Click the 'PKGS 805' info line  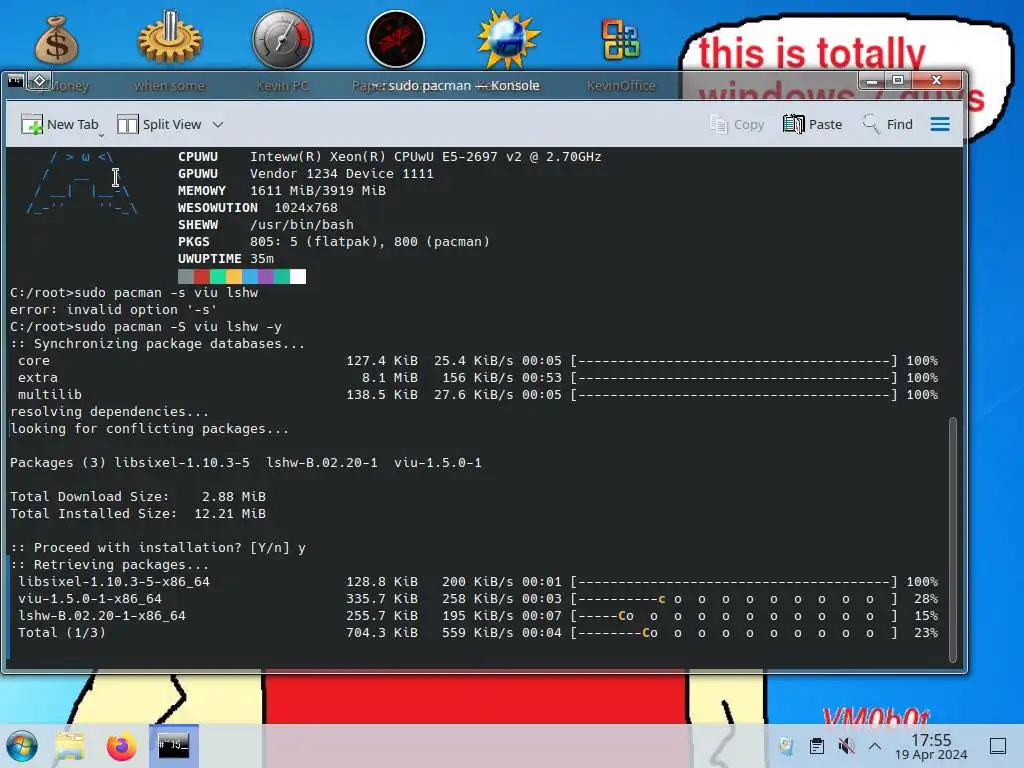[x=334, y=242]
